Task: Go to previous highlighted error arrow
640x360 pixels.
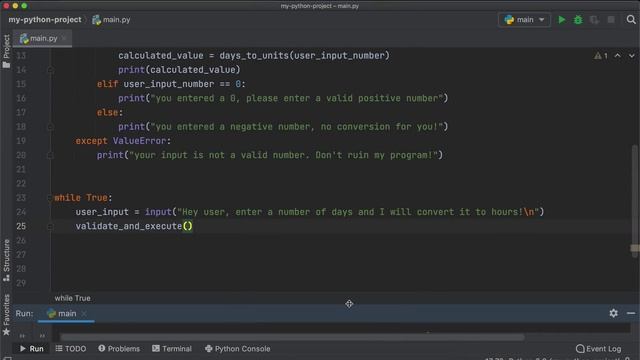Action: click(x=618, y=56)
